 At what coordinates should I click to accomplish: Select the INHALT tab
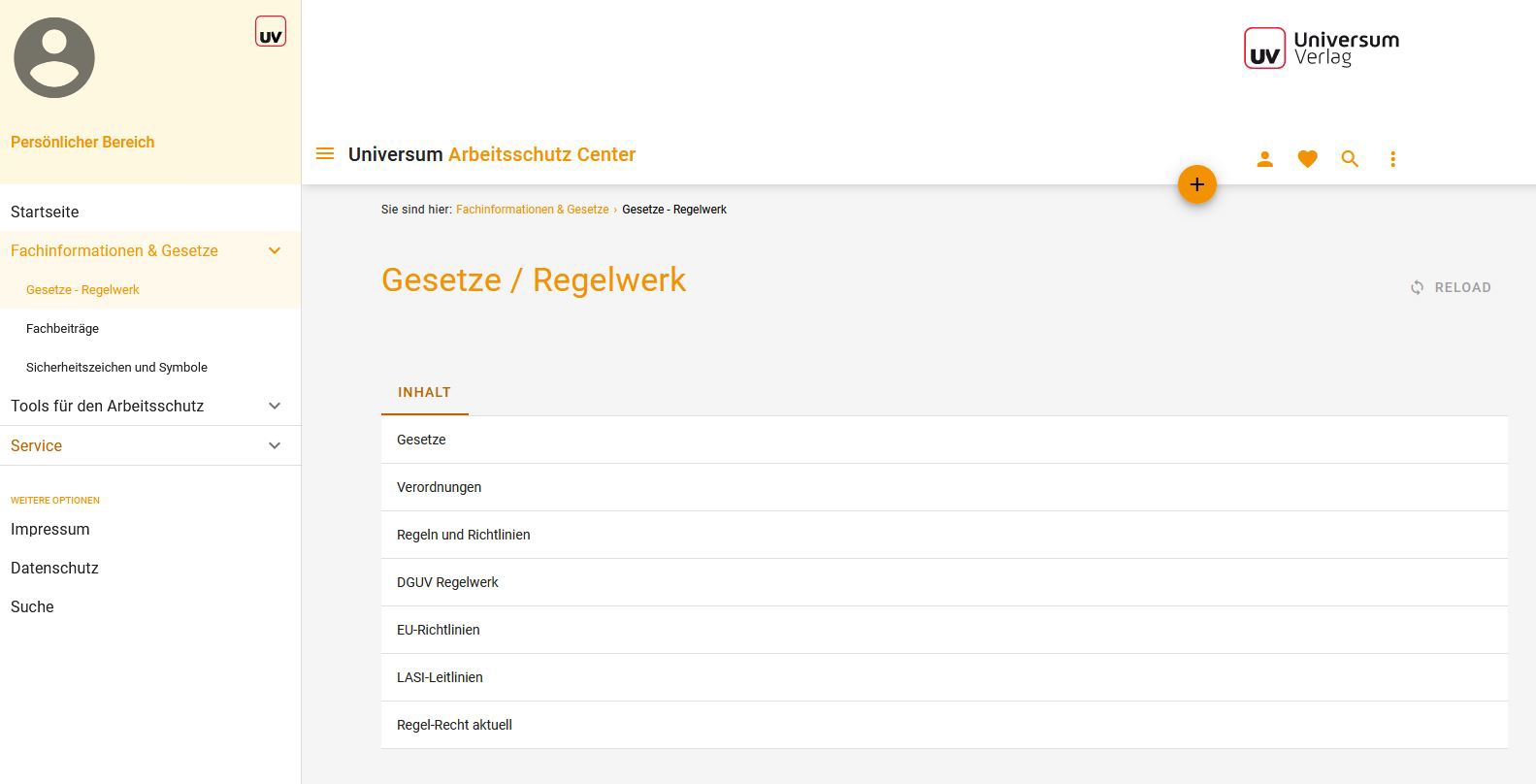tap(424, 392)
